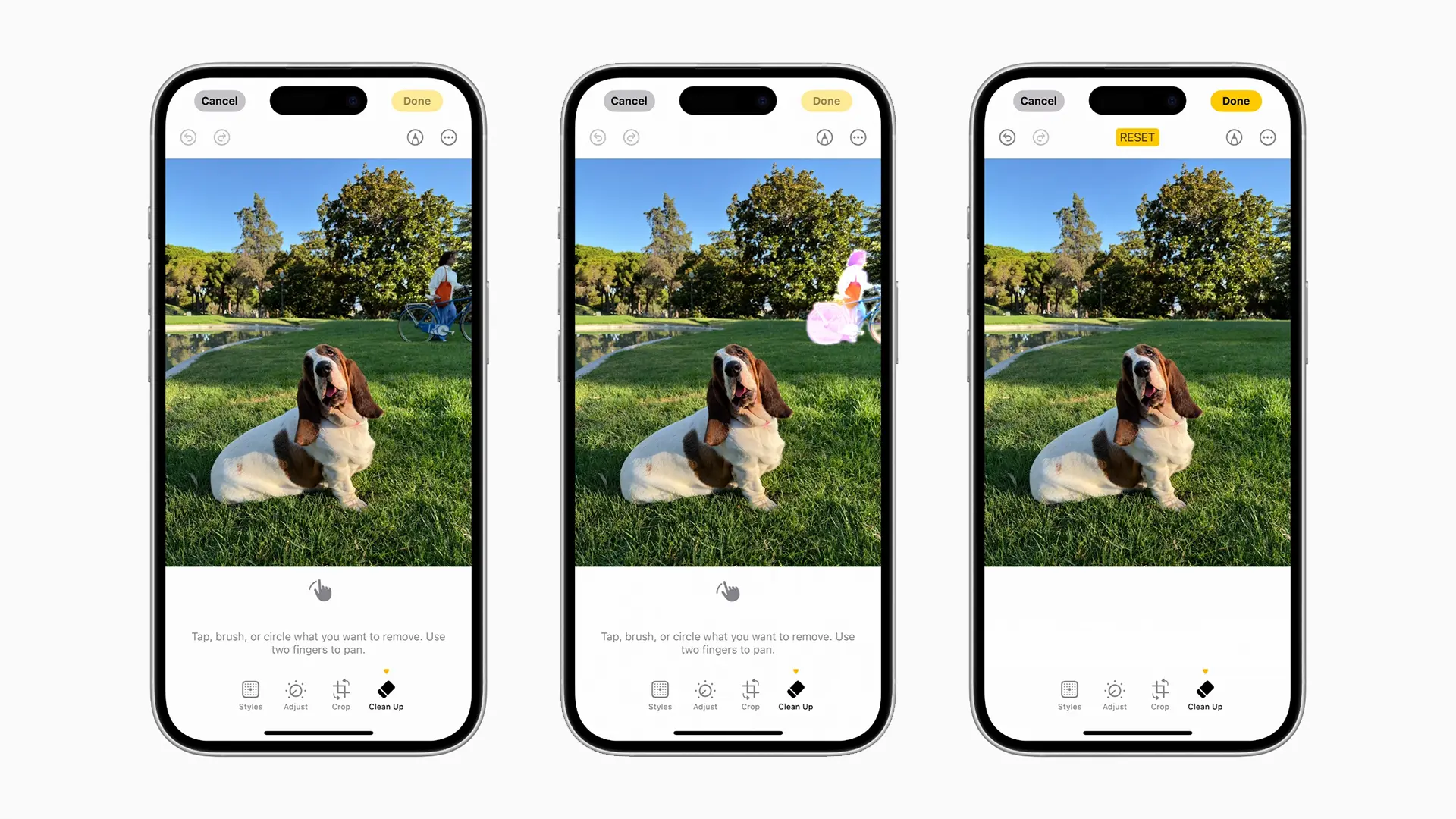This screenshot has height=819, width=1456.
Task: Select the Crop tool
Action: pyautogui.click(x=340, y=693)
